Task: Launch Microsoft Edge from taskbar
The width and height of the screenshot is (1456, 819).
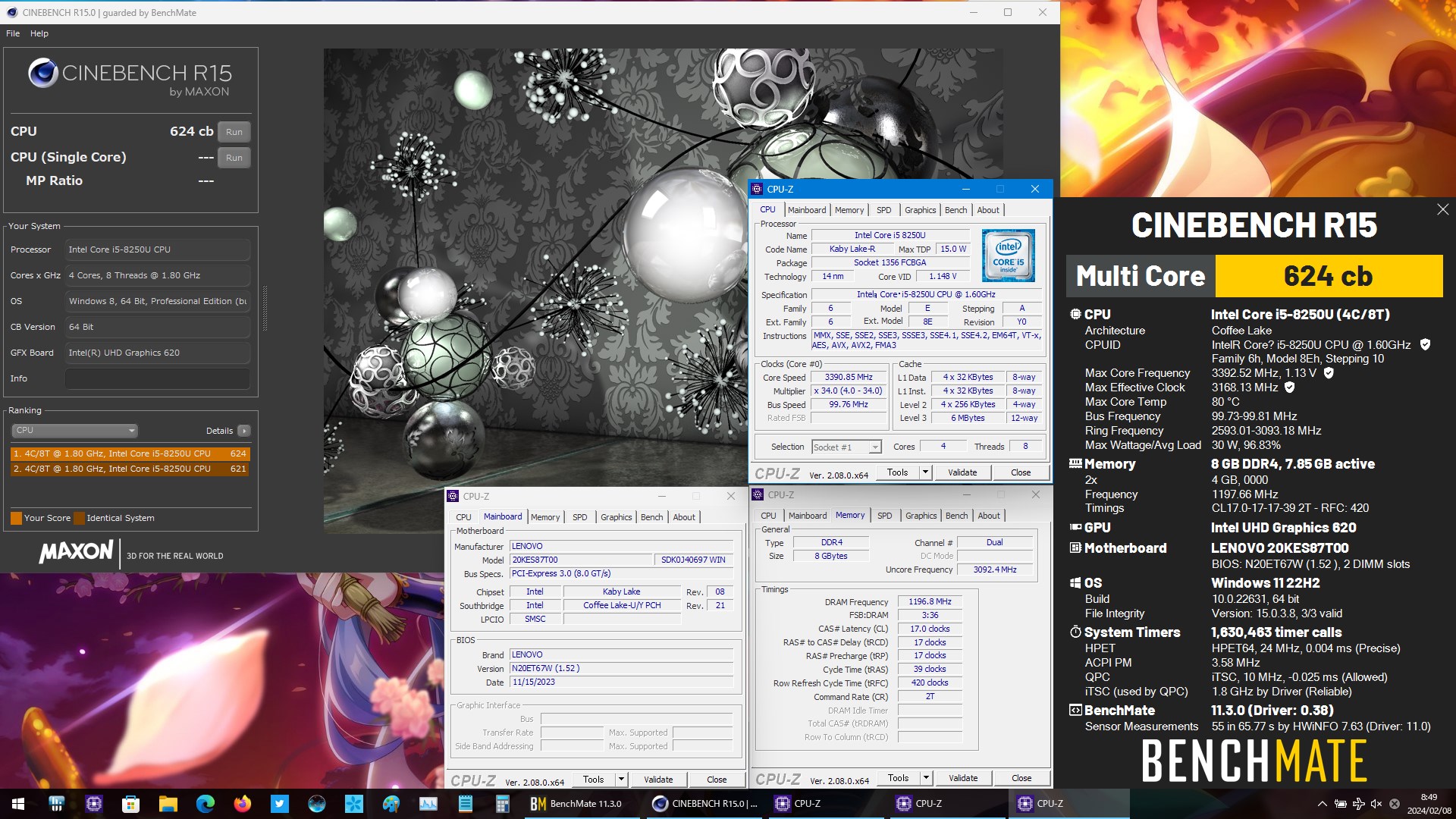Action: pyautogui.click(x=205, y=804)
